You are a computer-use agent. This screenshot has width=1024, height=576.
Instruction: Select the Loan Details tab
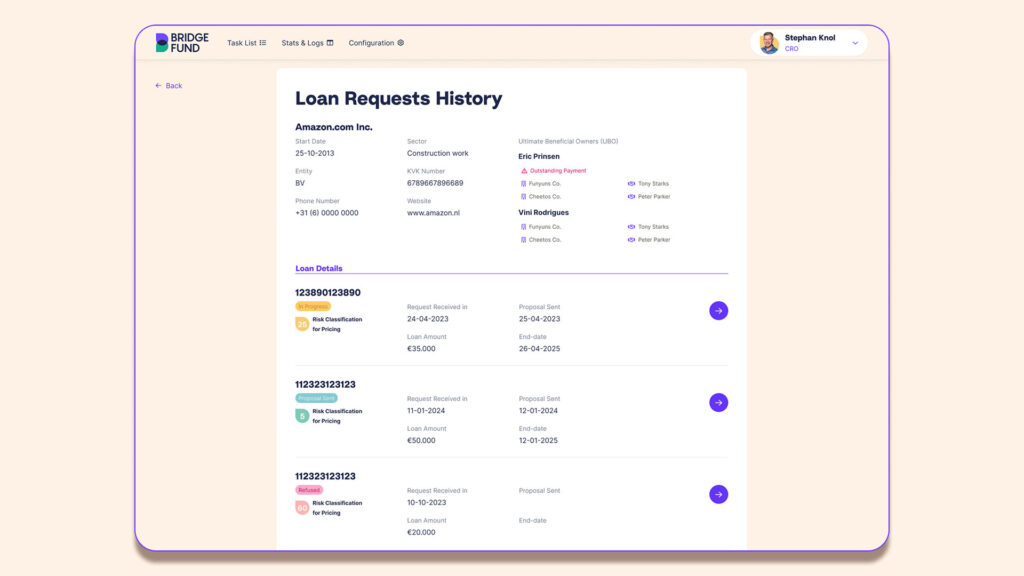[319, 268]
